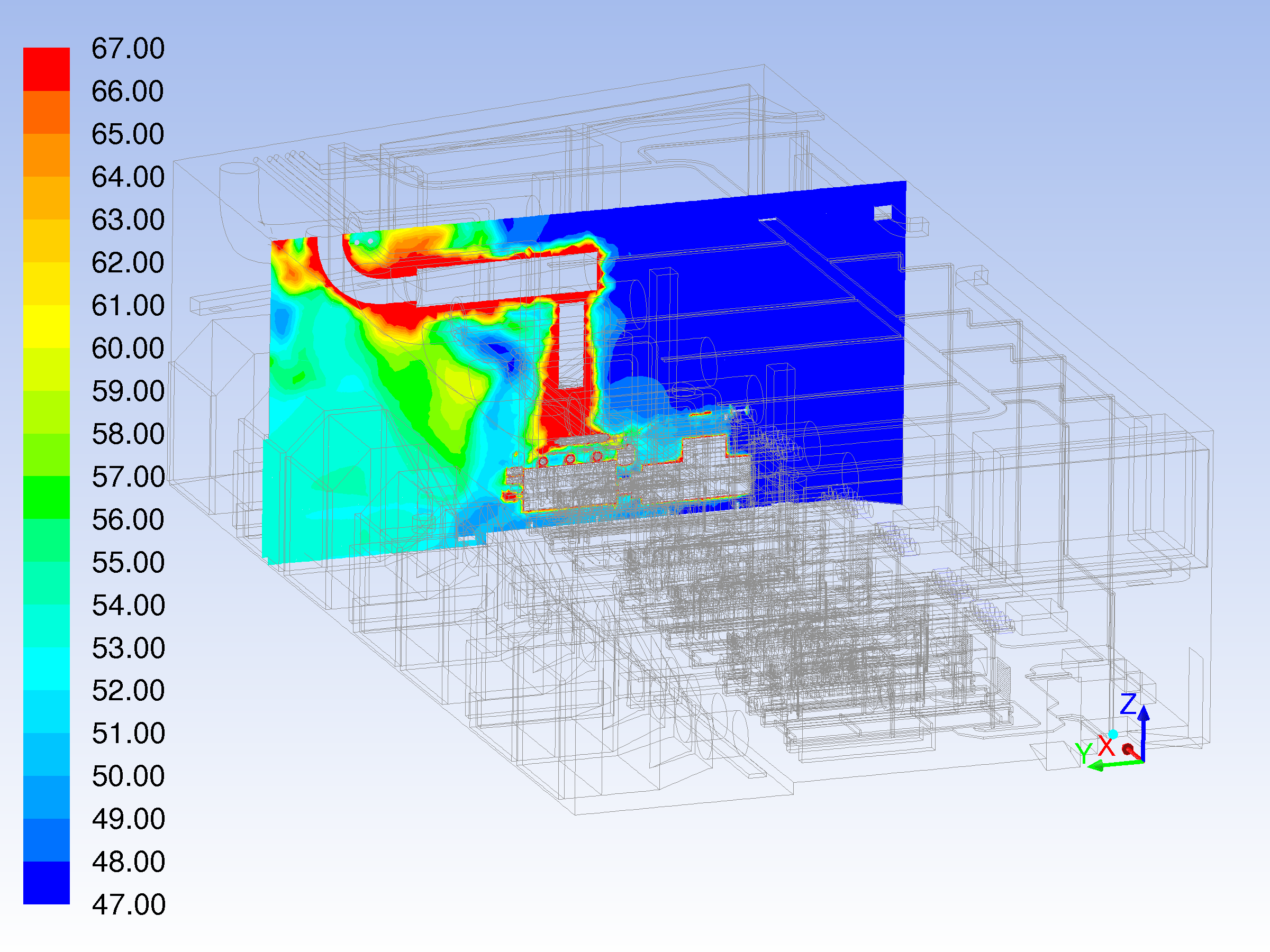Click the cyan dot on the axis triad
Screen dimensions: 1270x952
click(1113, 734)
